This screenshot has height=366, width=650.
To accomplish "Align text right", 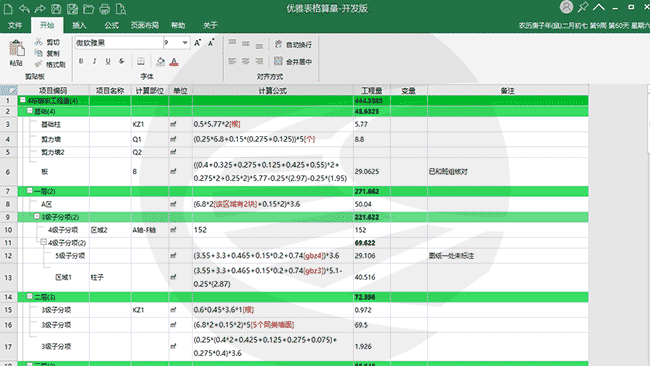I will click(x=259, y=61).
